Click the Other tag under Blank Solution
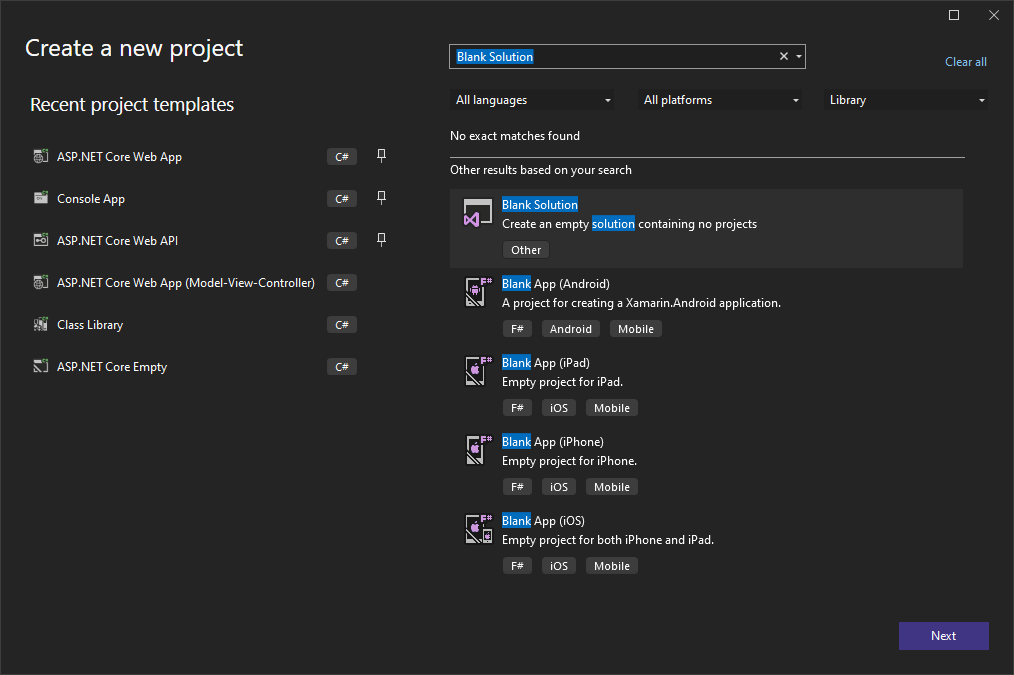 (x=526, y=250)
